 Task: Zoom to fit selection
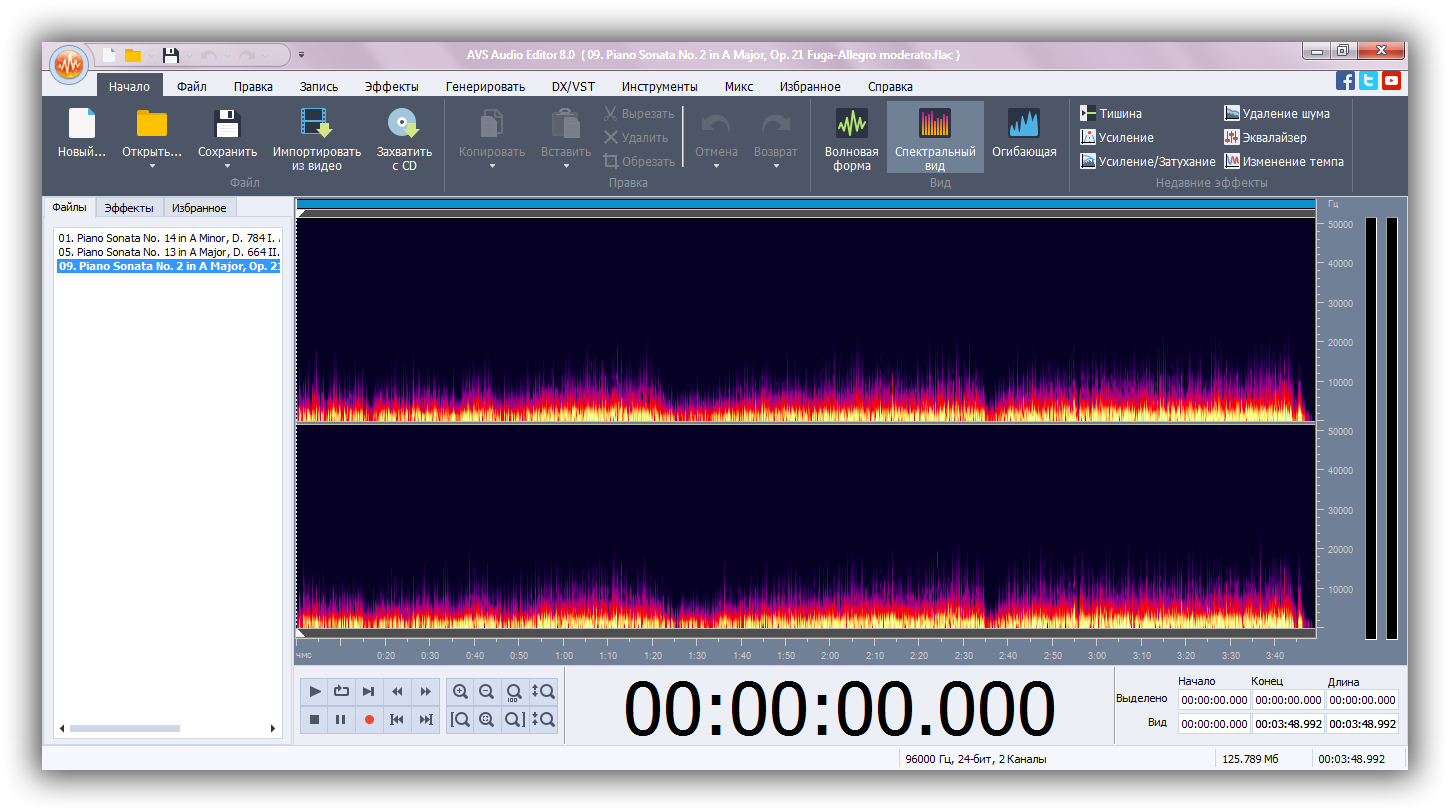pyautogui.click(x=487, y=719)
